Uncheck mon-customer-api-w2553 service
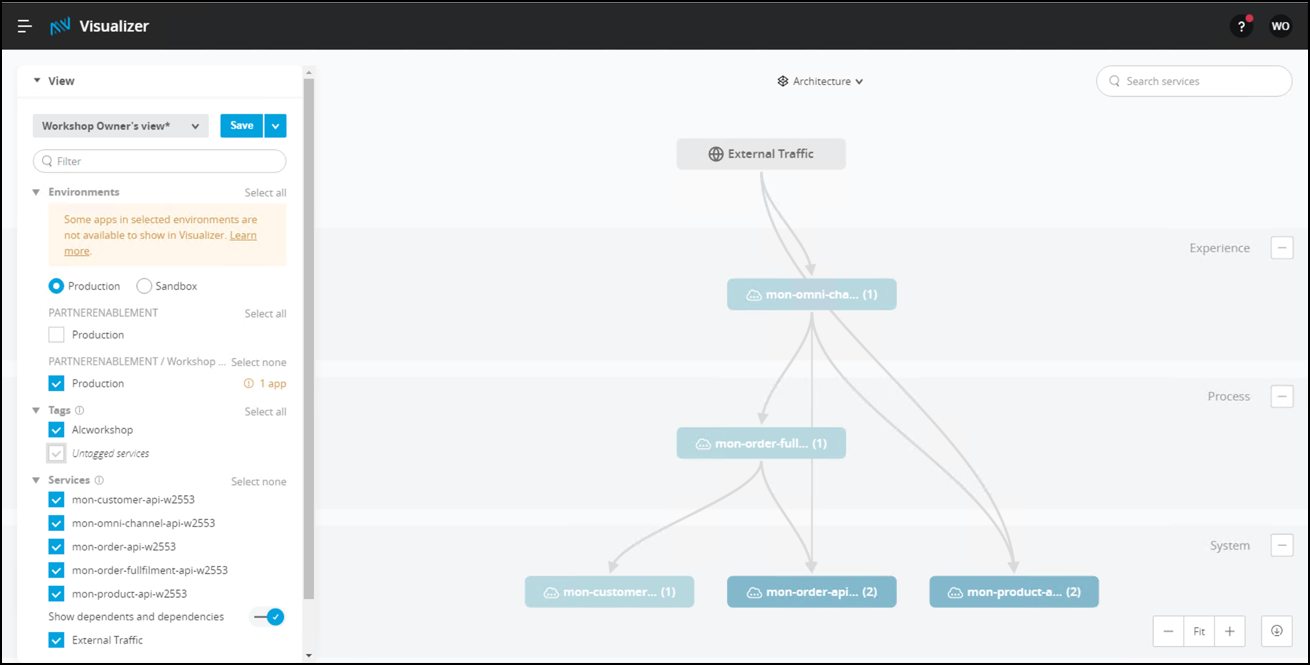The image size is (1310, 665). [57, 500]
